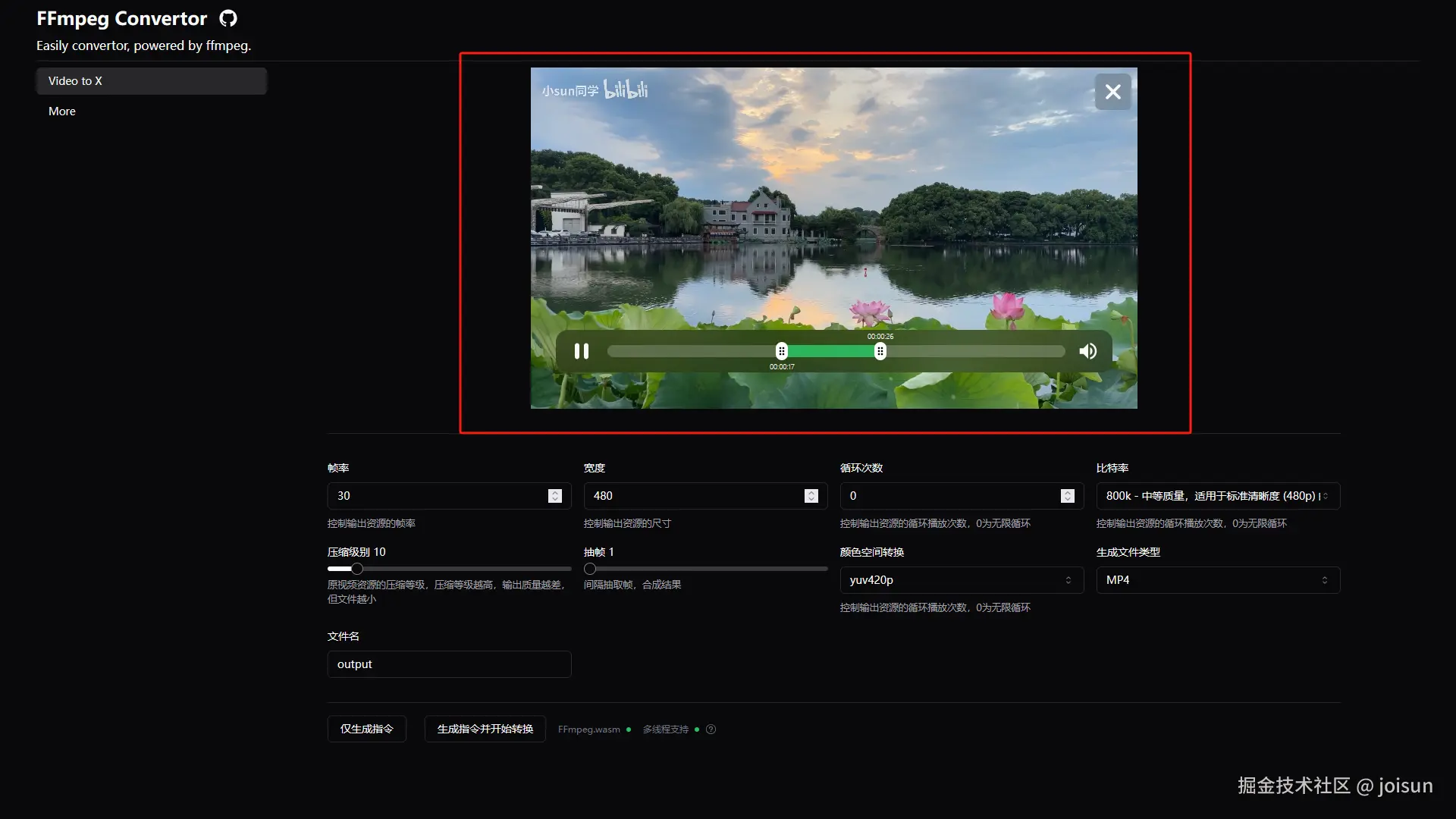Select the Video to X menu item

click(x=151, y=81)
